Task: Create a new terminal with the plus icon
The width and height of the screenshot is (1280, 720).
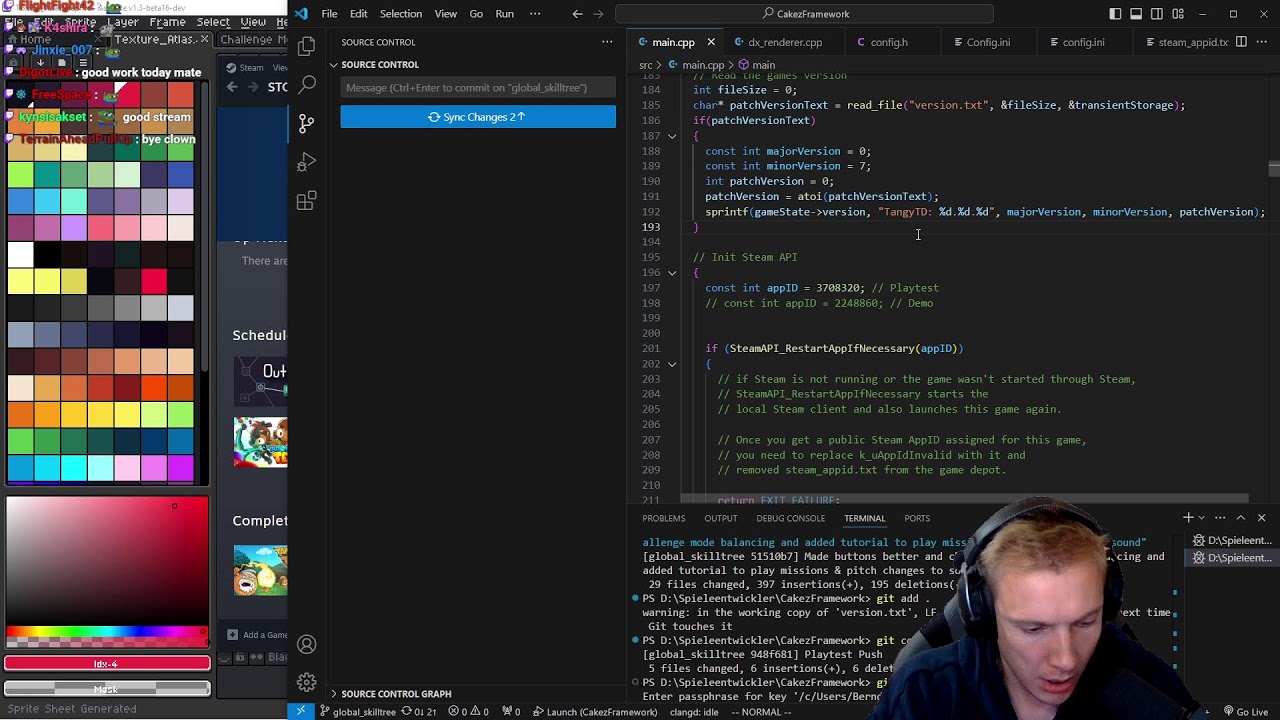Action: coord(1188,518)
